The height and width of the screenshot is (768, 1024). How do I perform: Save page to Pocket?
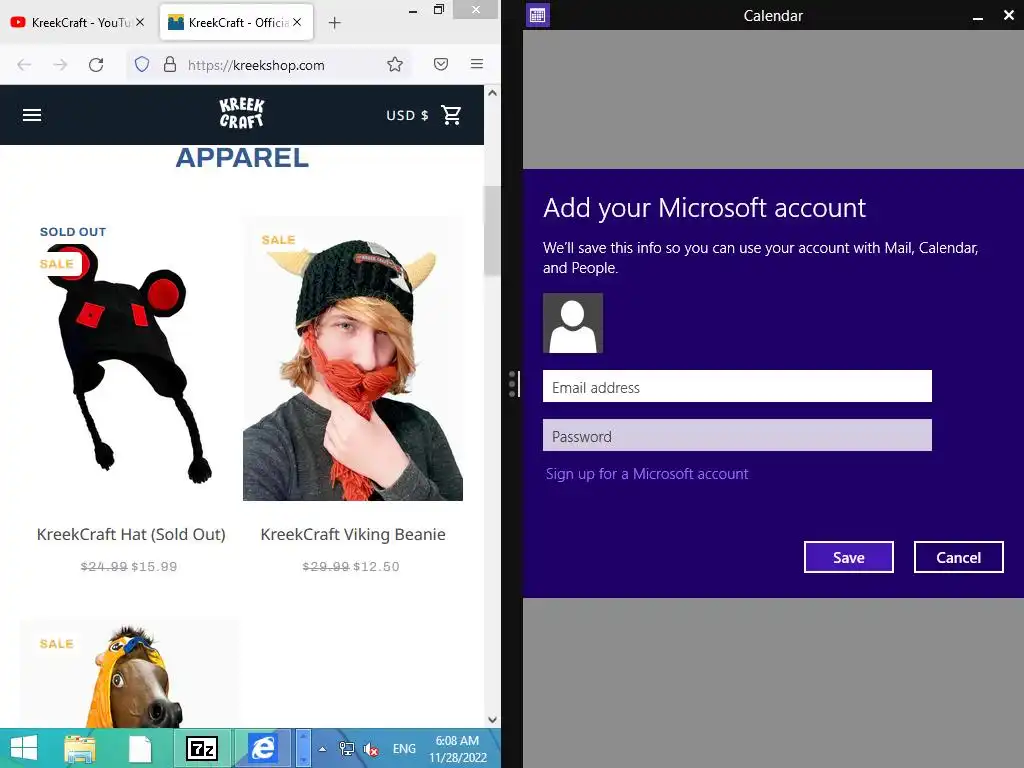point(441,64)
